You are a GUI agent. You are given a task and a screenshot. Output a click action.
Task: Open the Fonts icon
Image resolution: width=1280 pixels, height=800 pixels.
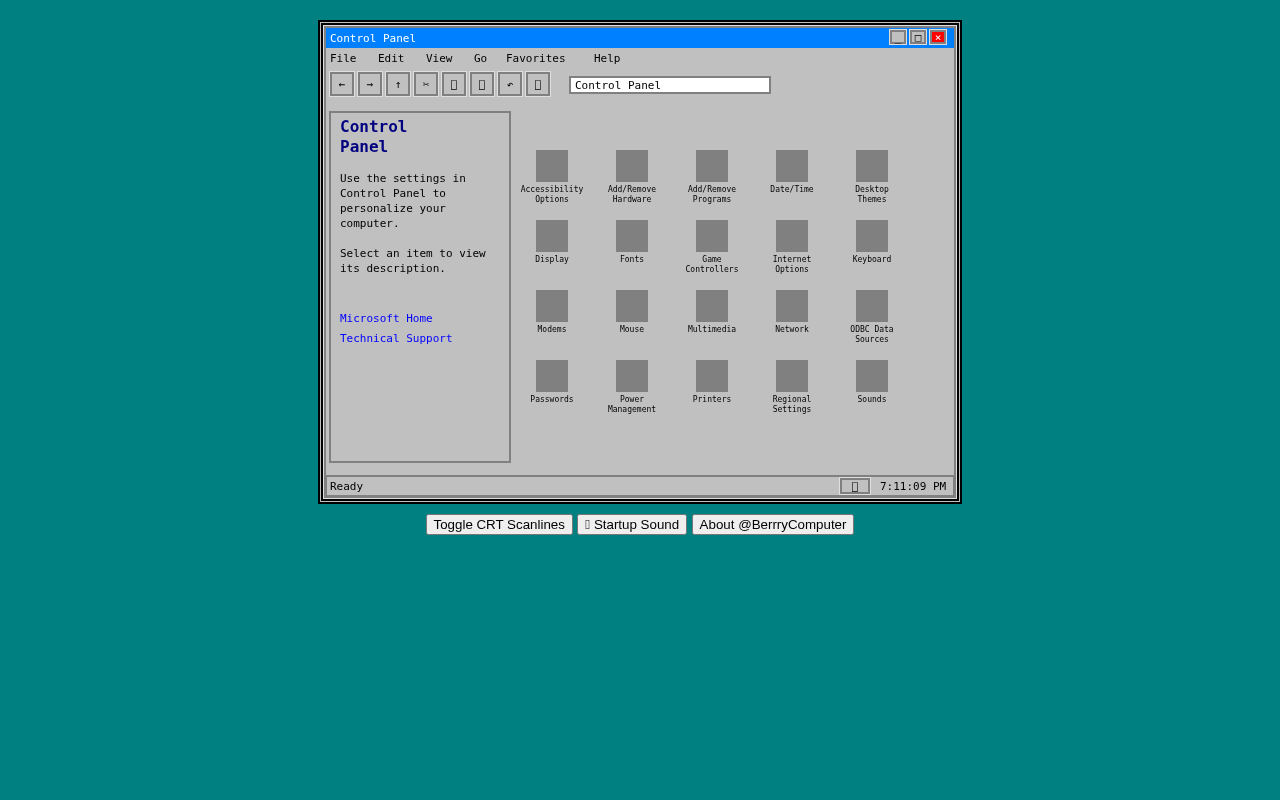631,234
